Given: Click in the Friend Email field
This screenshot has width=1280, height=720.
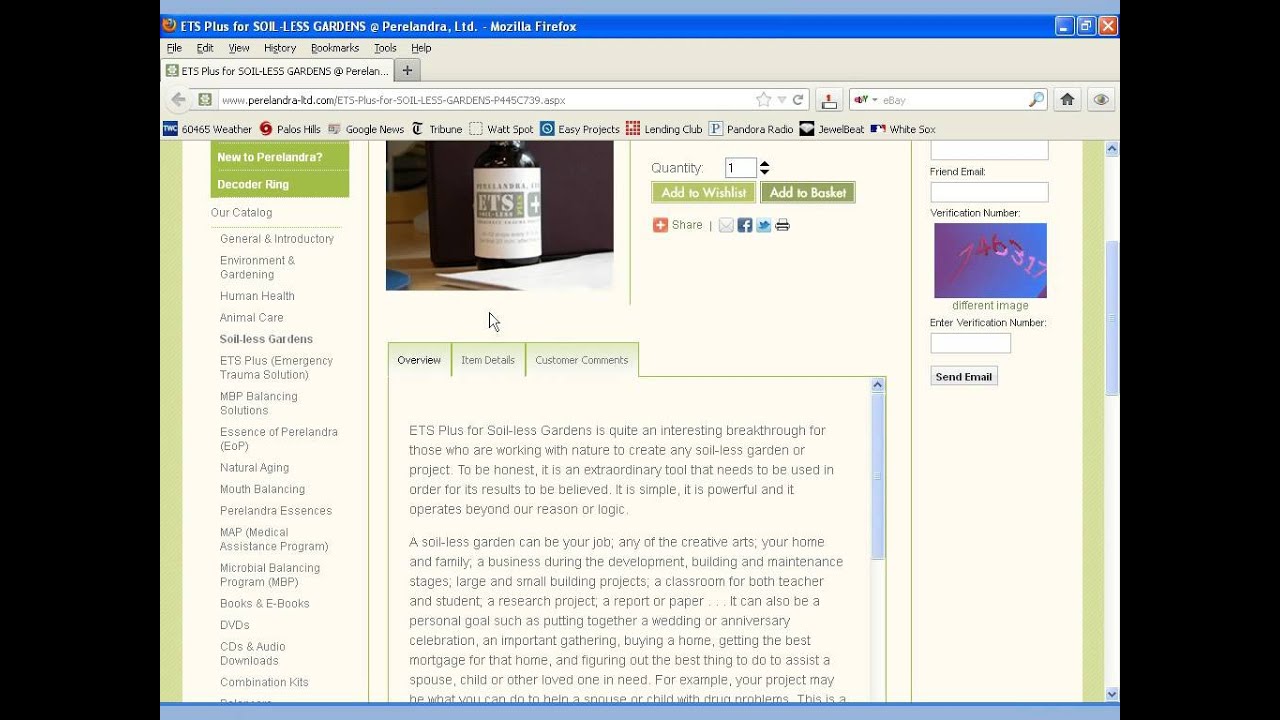Looking at the screenshot, I should [989, 192].
